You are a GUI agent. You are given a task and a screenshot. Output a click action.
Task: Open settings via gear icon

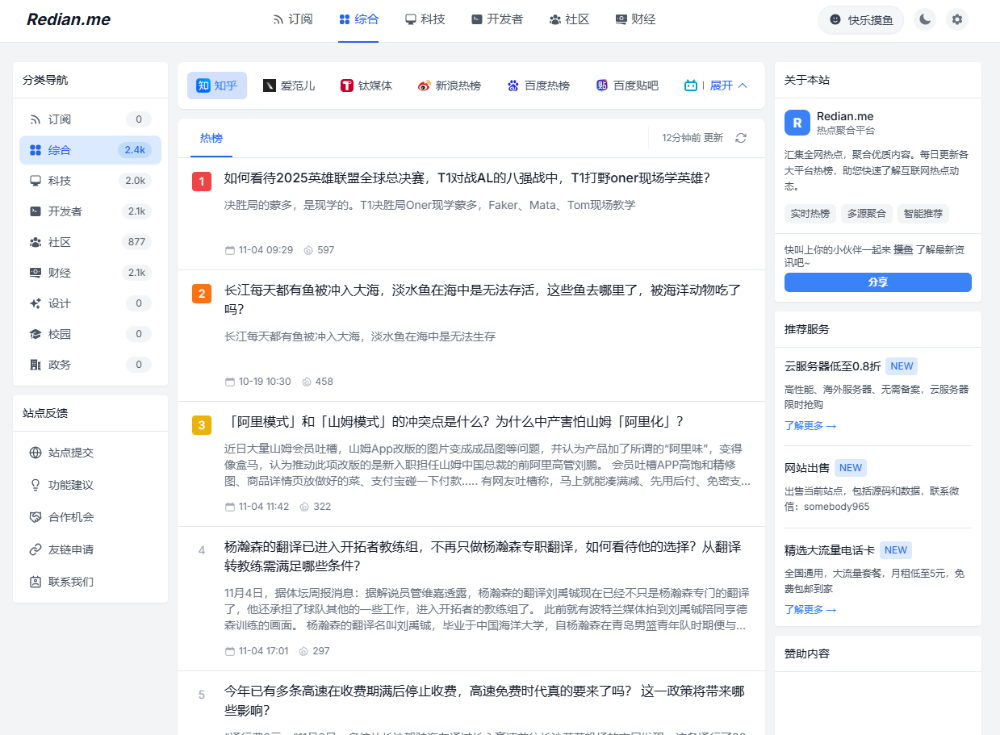click(957, 19)
